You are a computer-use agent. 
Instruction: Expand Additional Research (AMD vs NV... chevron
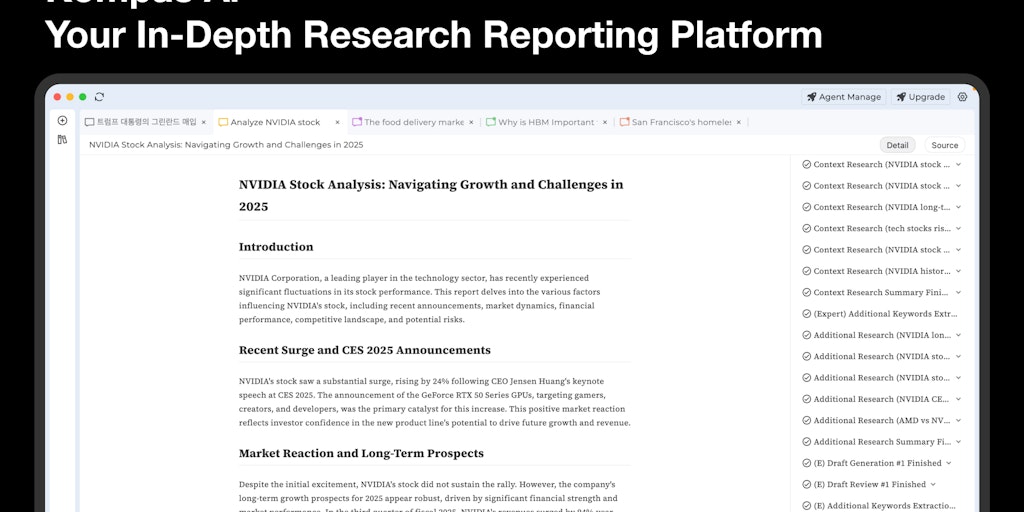pyautogui.click(x=958, y=421)
